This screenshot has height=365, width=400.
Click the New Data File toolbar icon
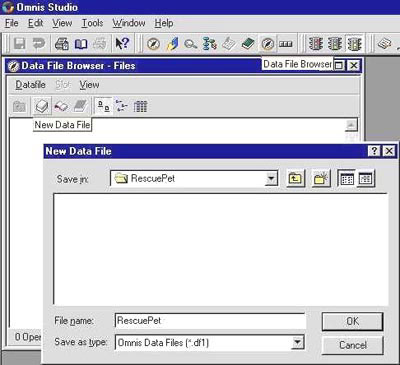pos(42,107)
